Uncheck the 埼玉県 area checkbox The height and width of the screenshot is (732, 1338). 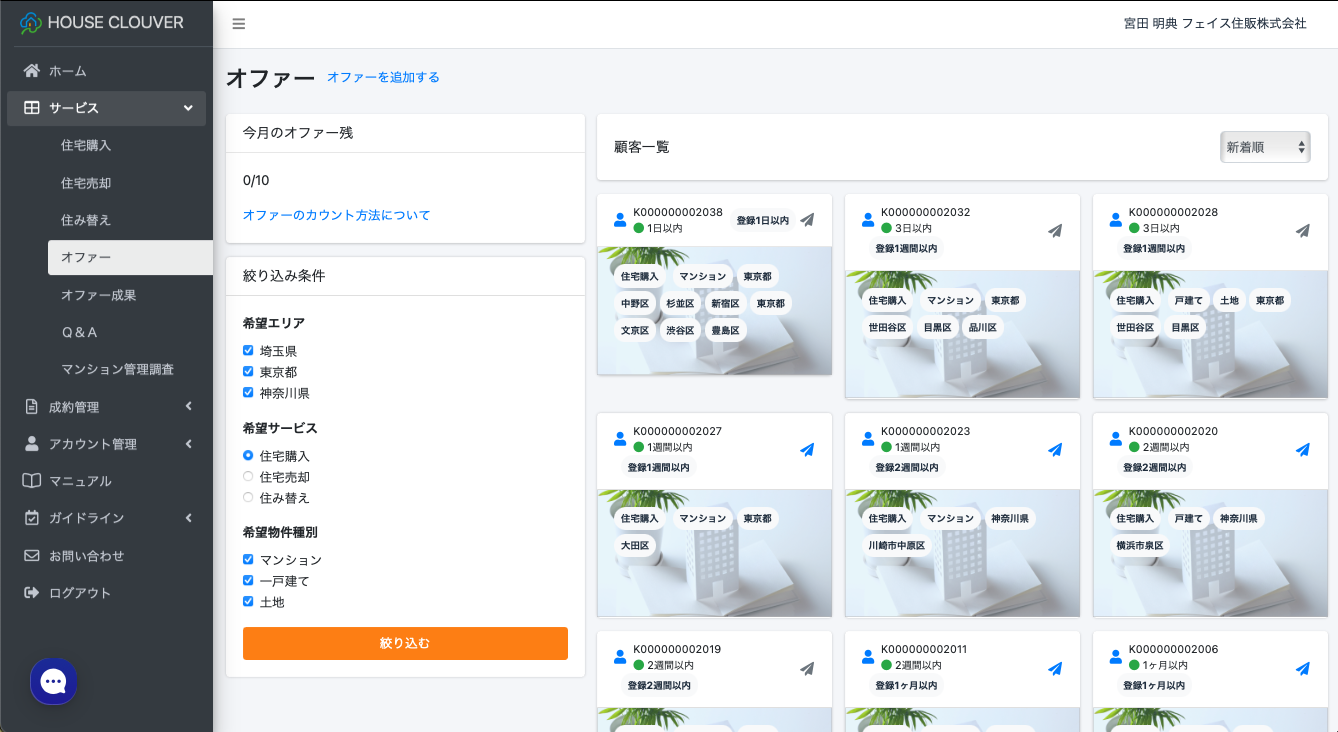click(x=248, y=351)
